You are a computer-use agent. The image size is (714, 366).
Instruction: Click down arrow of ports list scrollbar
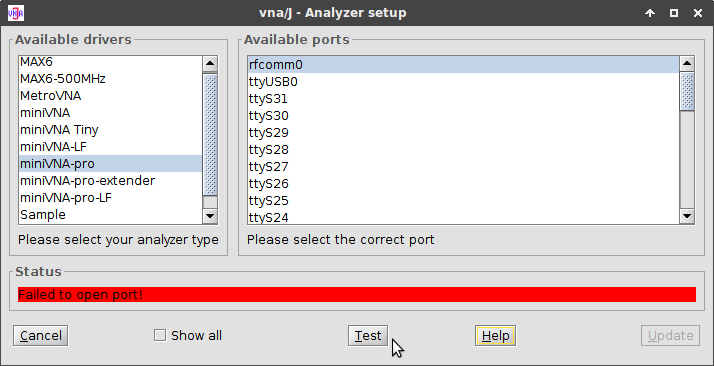pos(687,216)
